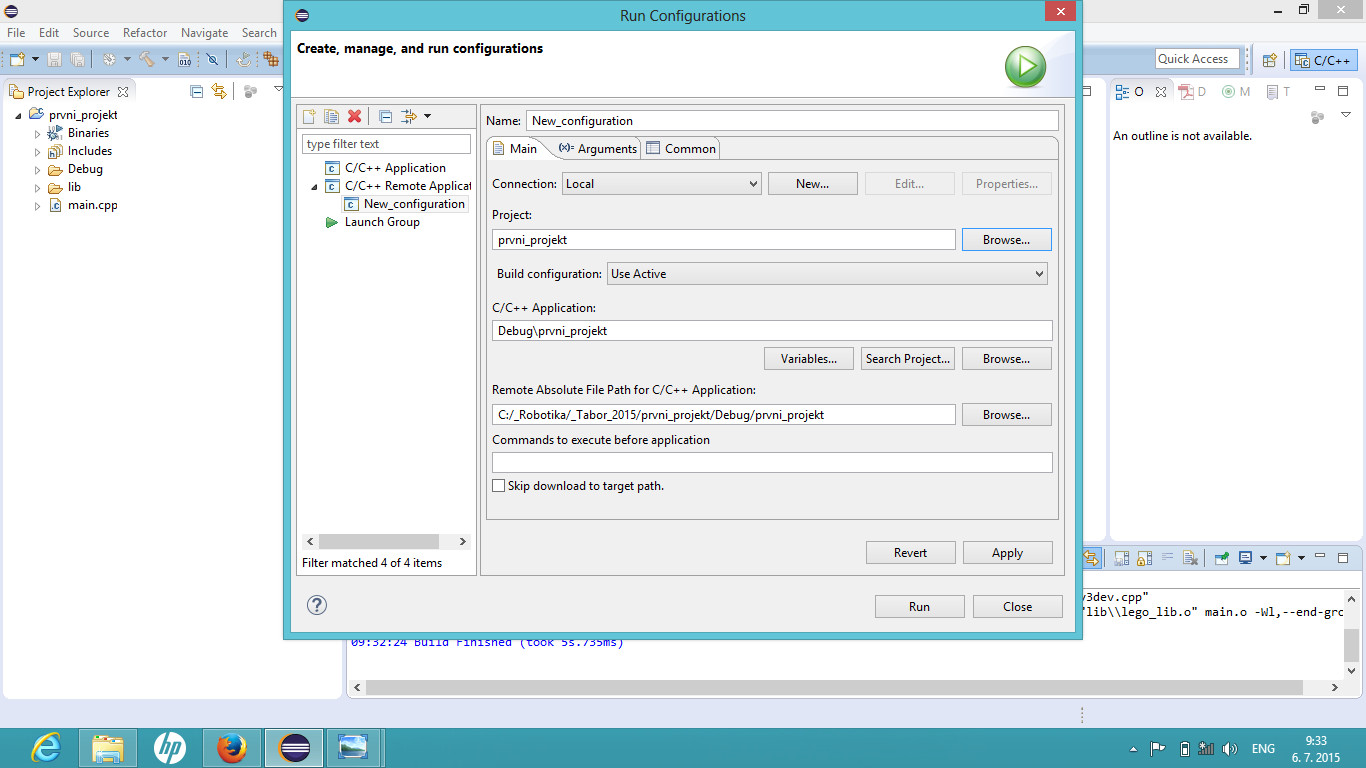Screen dimensions: 1366x768
Task: Click the New launch configuration icon
Action: point(310,117)
